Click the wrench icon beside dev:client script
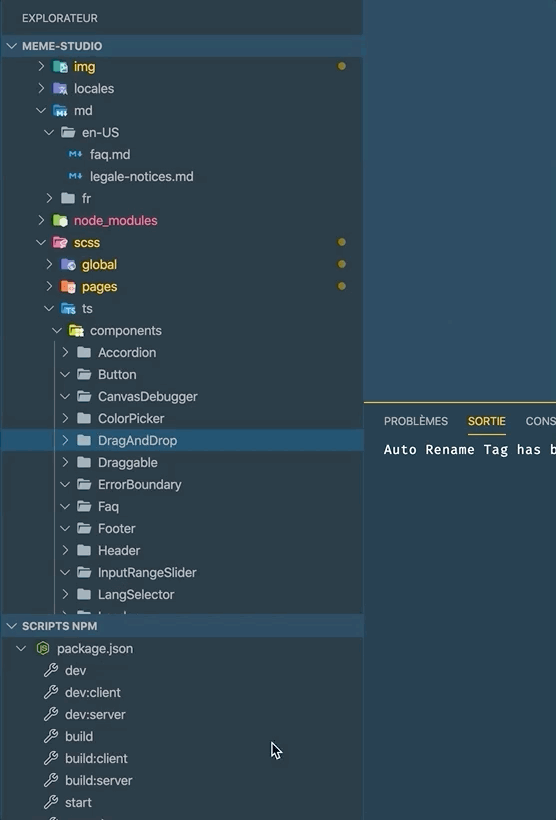 pos(51,692)
